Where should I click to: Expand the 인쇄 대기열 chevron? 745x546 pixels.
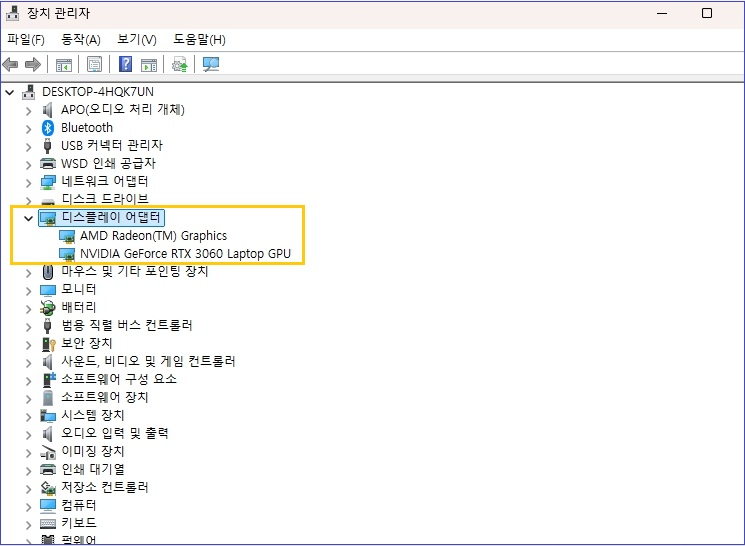29,471
